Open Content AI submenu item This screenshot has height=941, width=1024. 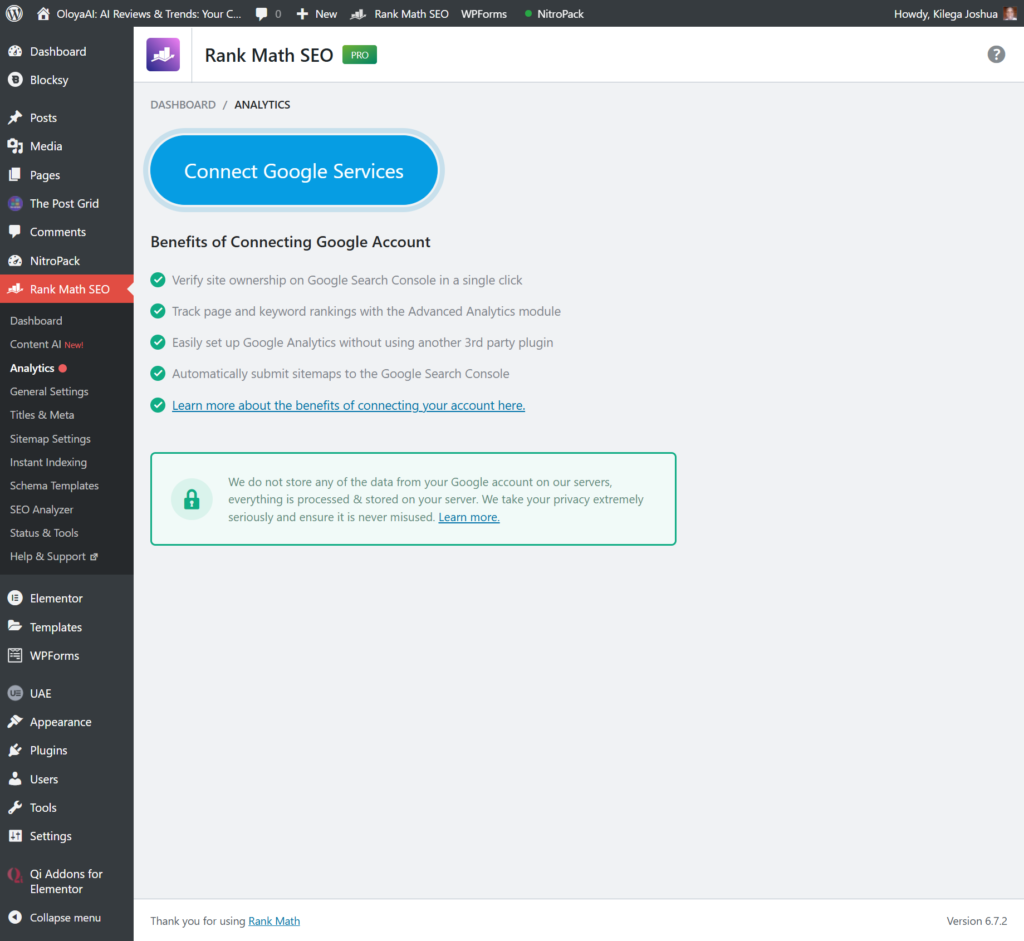[46, 344]
